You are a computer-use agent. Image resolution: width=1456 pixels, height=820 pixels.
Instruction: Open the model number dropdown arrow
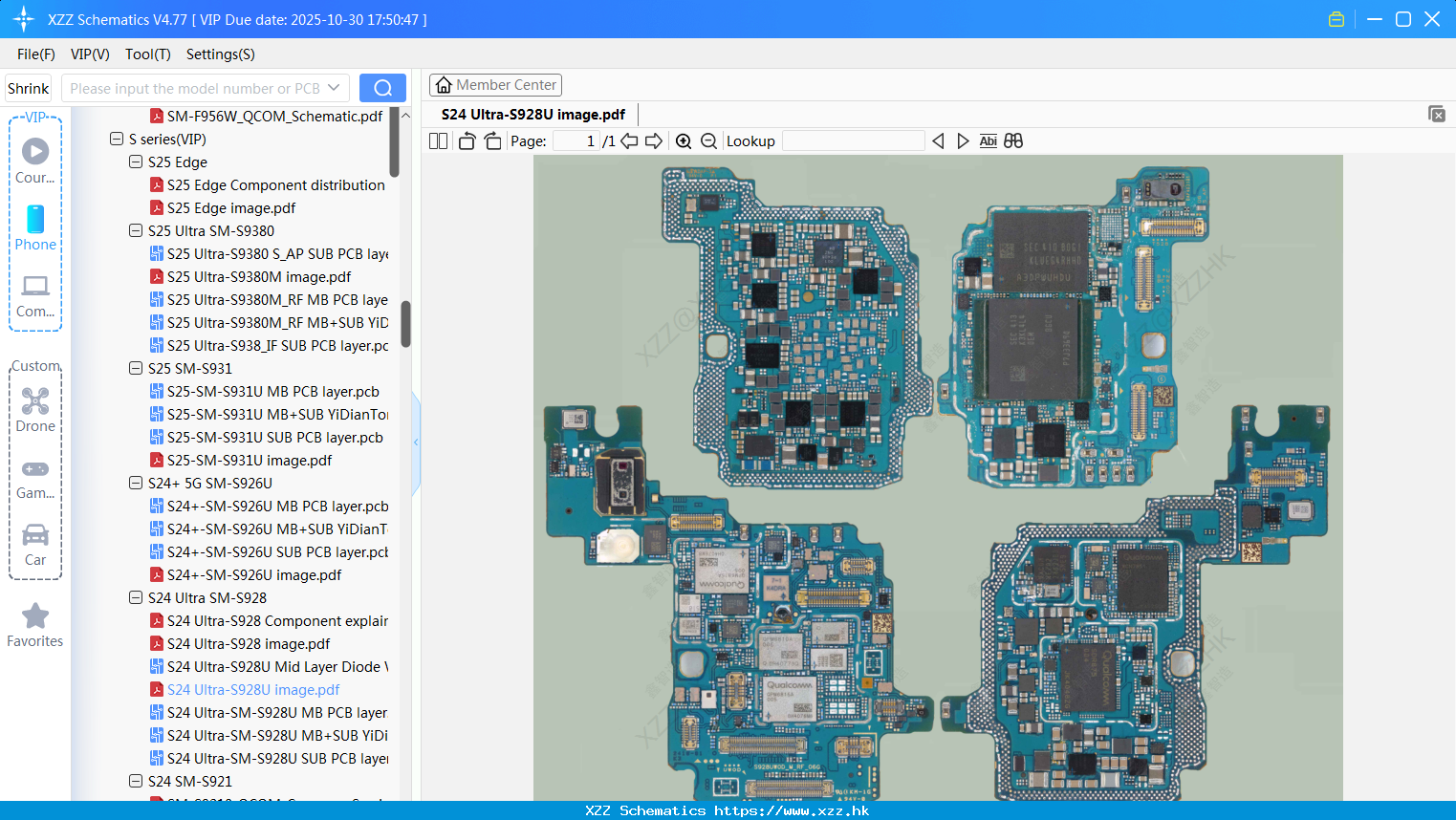tap(334, 88)
